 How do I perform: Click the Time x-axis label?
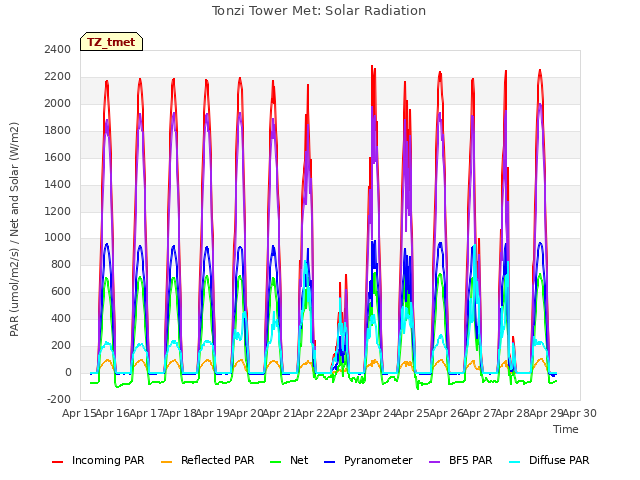click(566, 429)
